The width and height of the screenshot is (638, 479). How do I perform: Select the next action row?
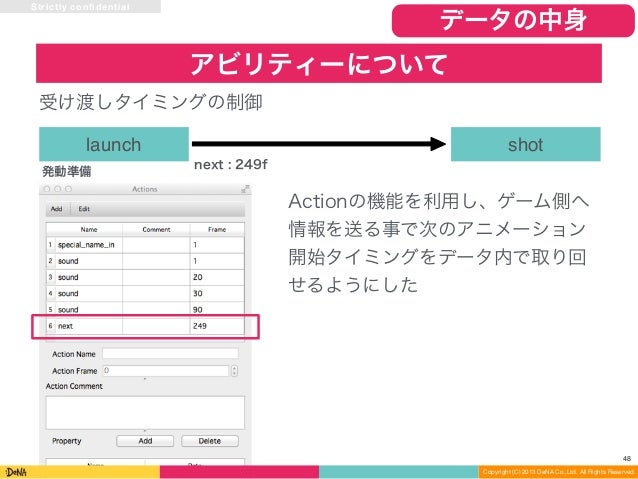point(145,326)
